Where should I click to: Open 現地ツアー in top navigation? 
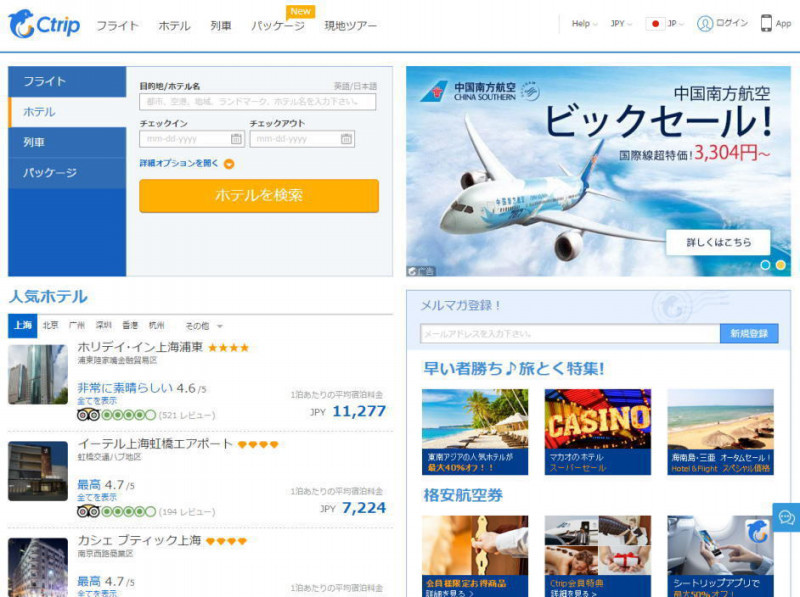click(x=351, y=26)
